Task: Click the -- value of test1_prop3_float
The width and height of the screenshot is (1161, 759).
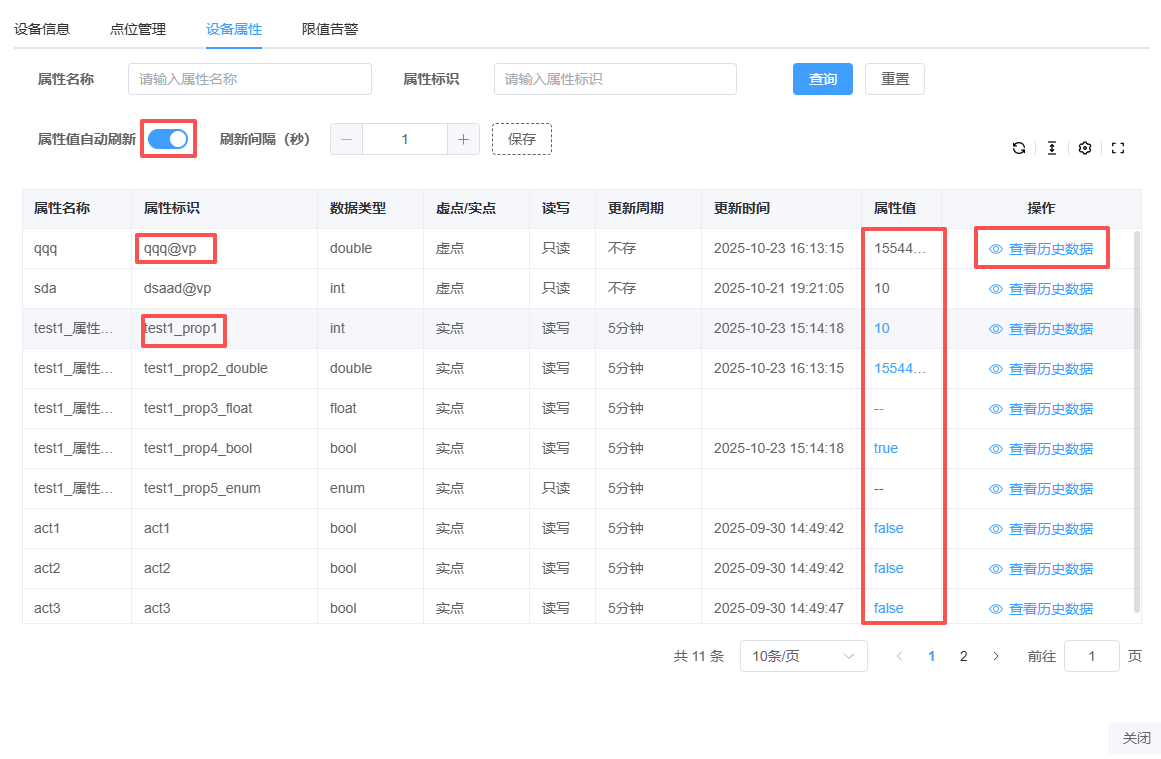Action: [x=879, y=409]
